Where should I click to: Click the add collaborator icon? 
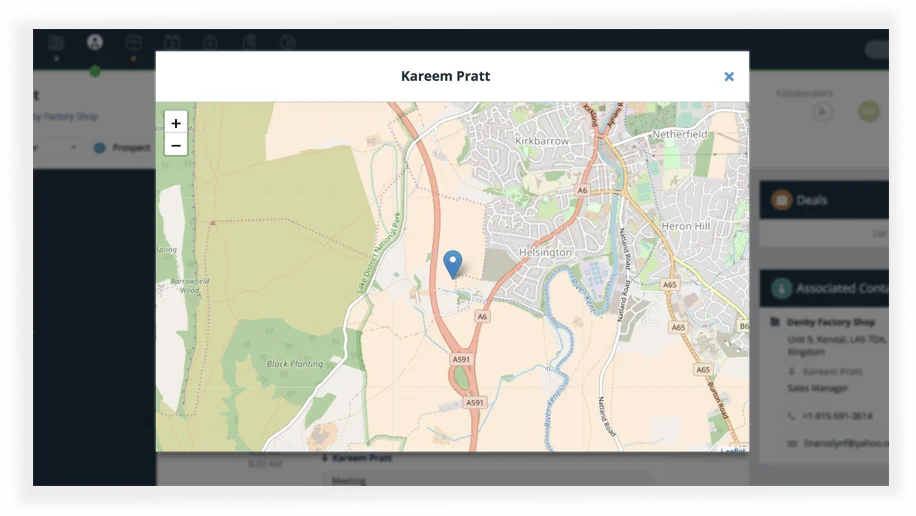pos(823,111)
